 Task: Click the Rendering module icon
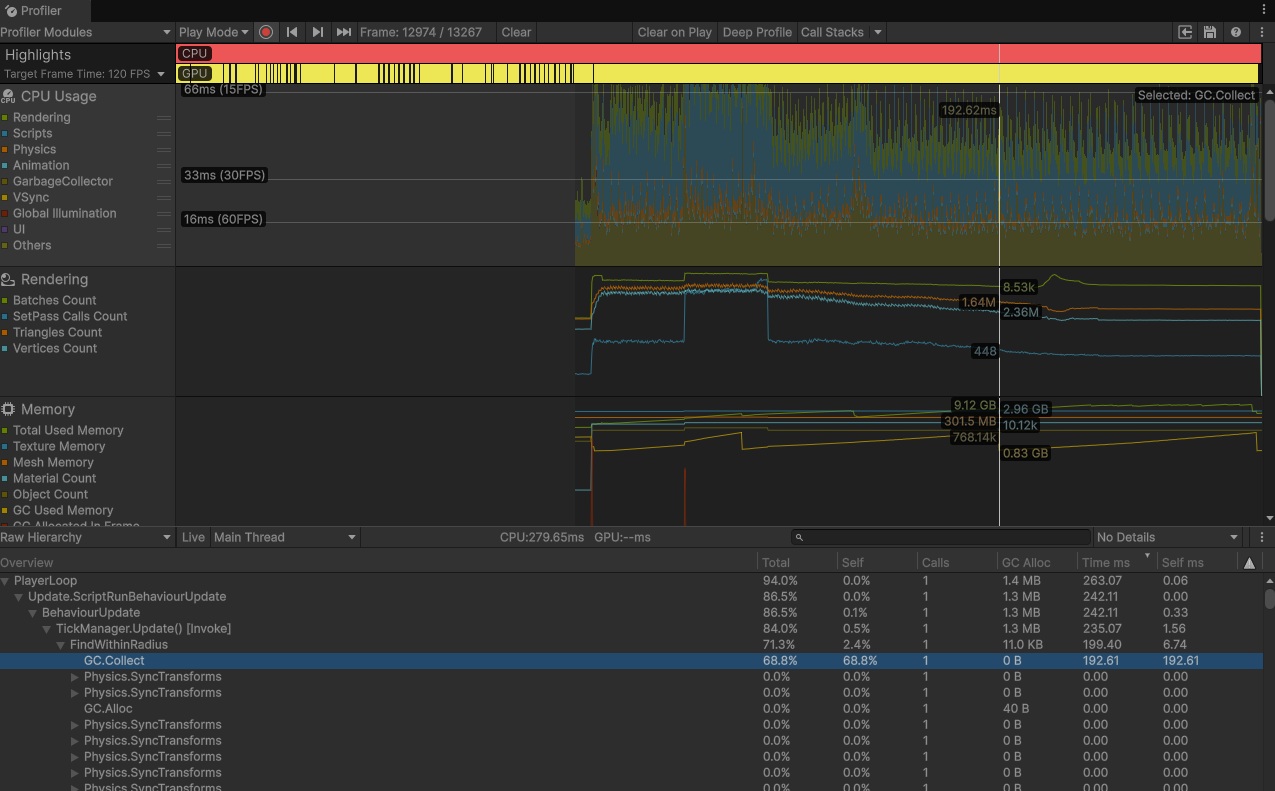coord(8,279)
